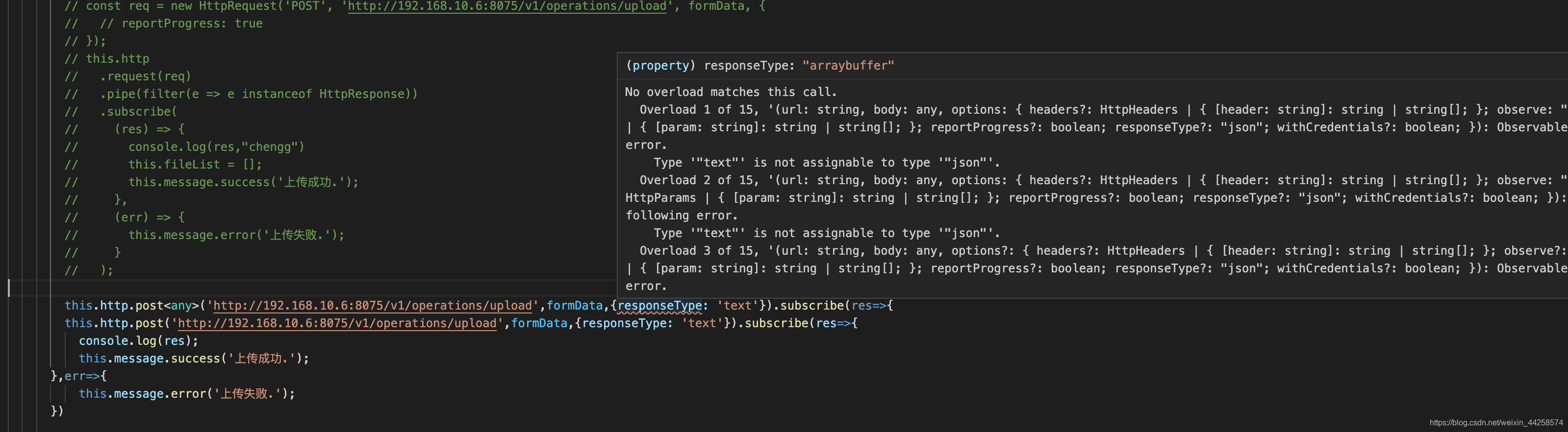Click the uncommented this.message.error('上传失败.') line

tap(187, 394)
